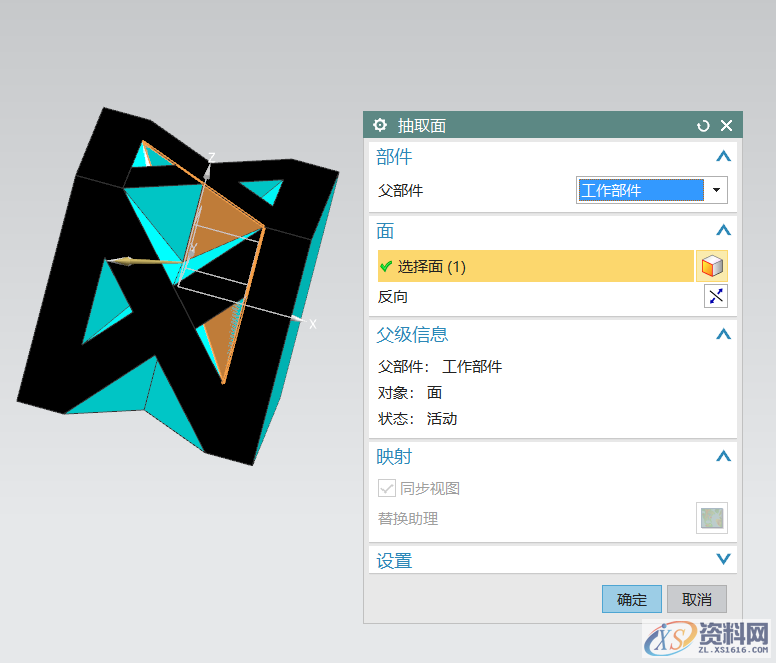
Task: Confirm with the 确定 button
Action: [x=631, y=599]
